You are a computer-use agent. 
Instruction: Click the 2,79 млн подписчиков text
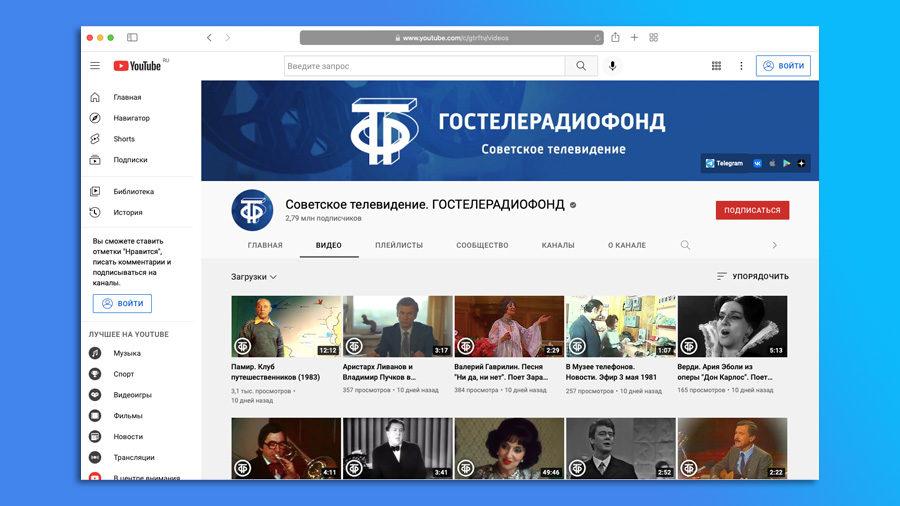pyautogui.click(x=323, y=219)
